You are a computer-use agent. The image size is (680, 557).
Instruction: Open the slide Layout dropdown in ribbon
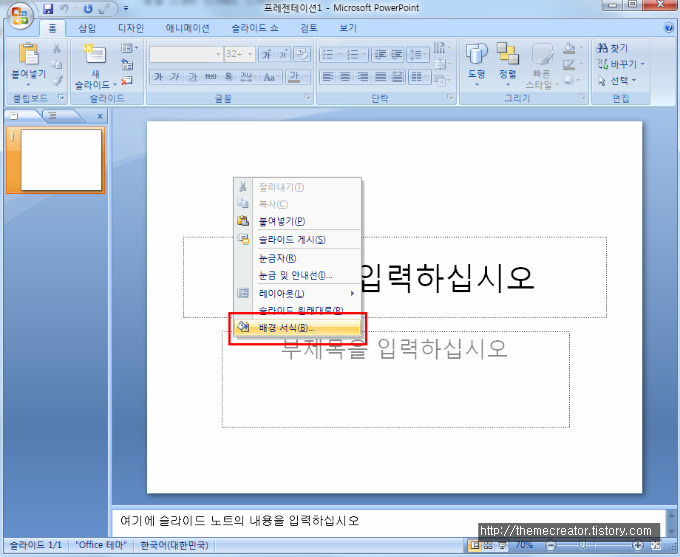tap(129, 48)
